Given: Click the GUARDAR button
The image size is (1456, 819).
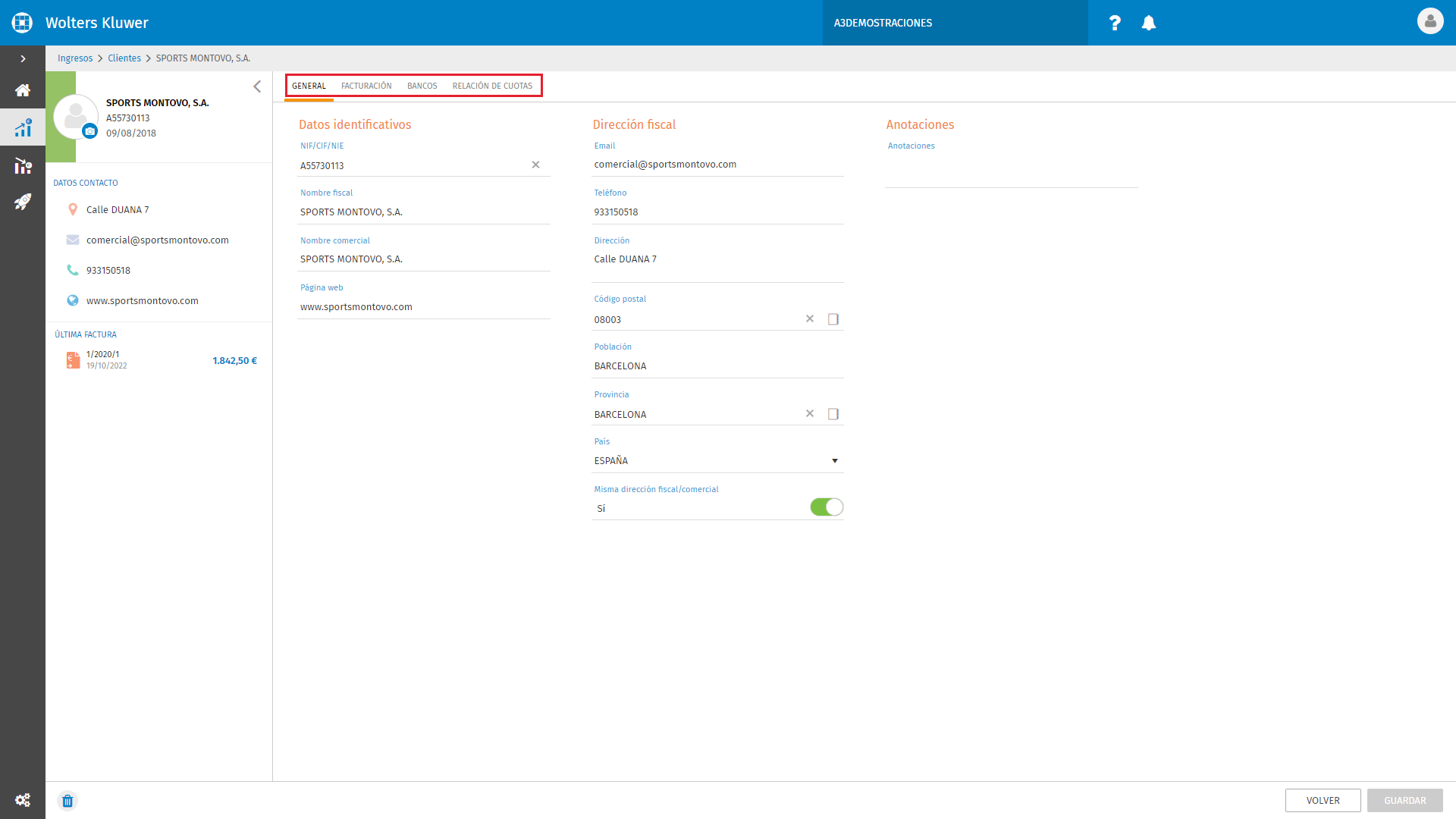Looking at the screenshot, I should [x=1404, y=800].
